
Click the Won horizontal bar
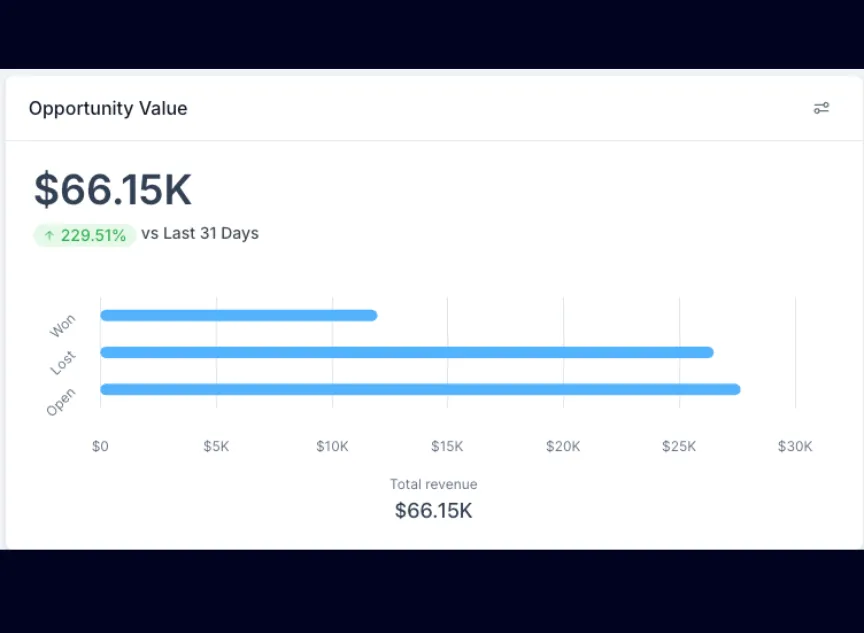pyautogui.click(x=239, y=315)
